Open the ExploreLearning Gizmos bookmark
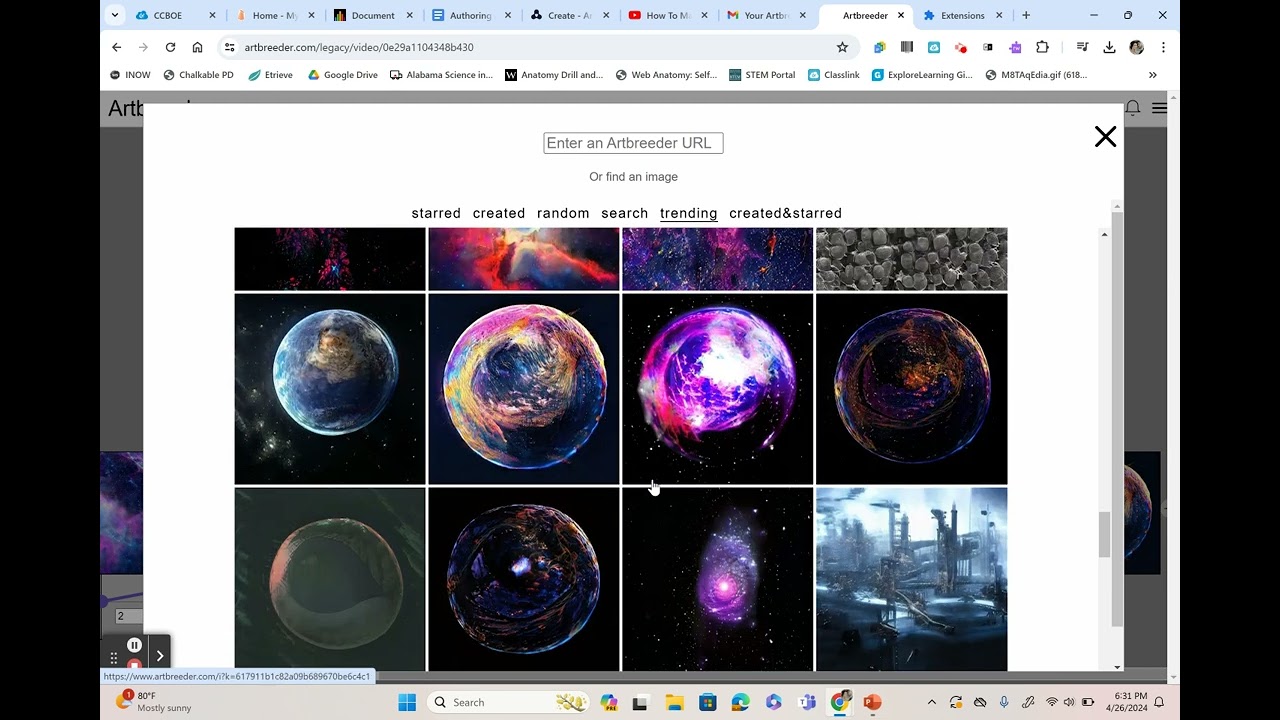 pyautogui.click(x=922, y=75)
